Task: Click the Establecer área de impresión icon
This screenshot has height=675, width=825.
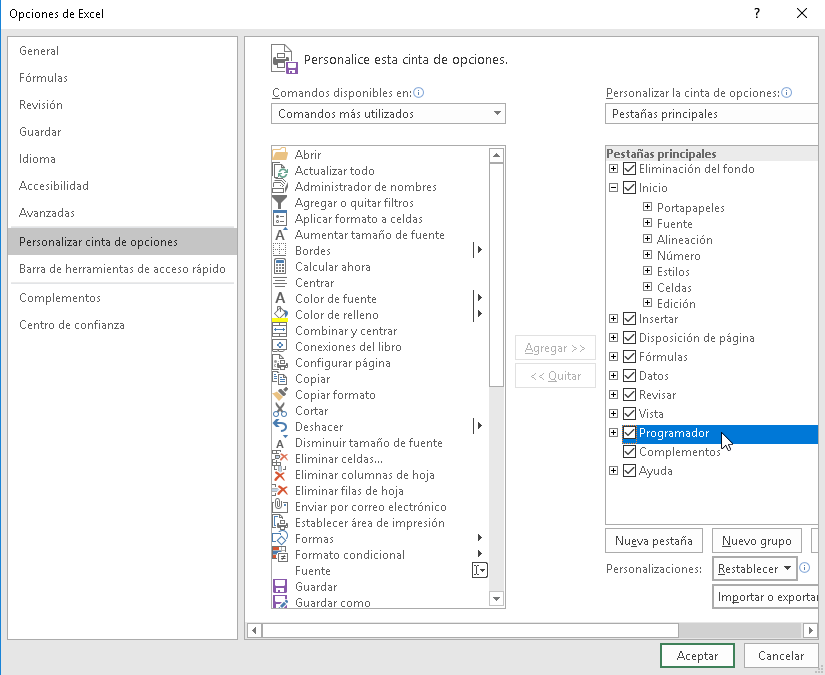Action: pos(280,522)
